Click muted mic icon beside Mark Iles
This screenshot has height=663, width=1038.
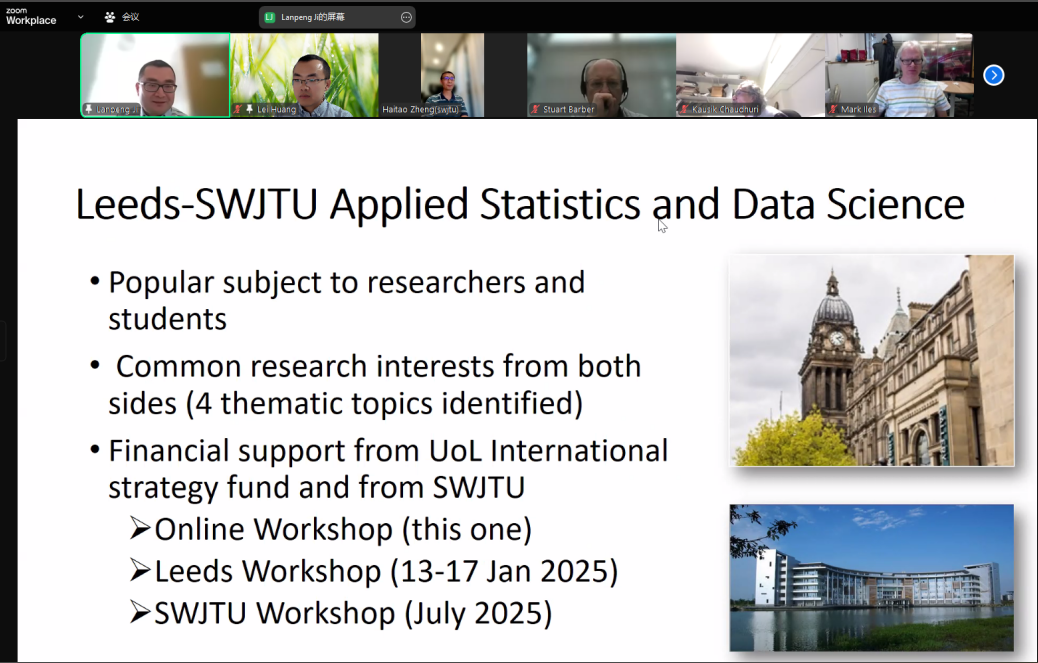(x=833, y=109)
